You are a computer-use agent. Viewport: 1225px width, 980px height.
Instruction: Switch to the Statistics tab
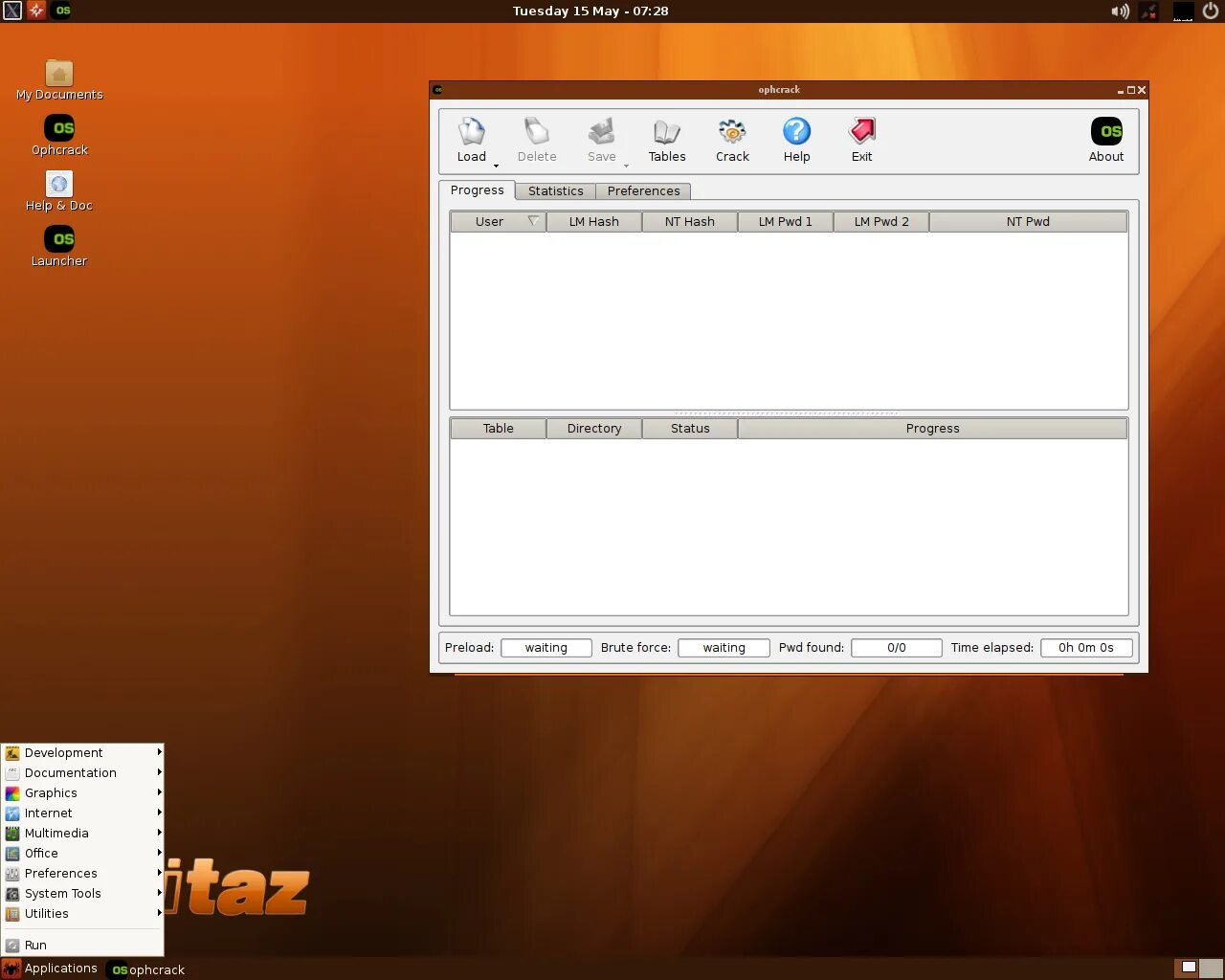555,190
